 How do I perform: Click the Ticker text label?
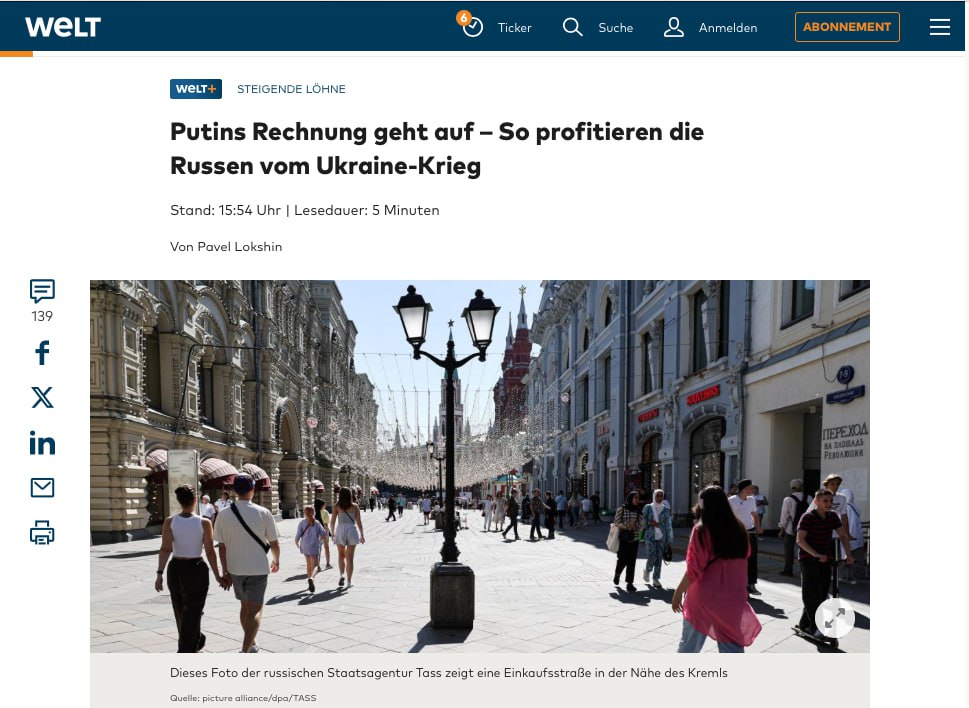click(x=514, y=28)
